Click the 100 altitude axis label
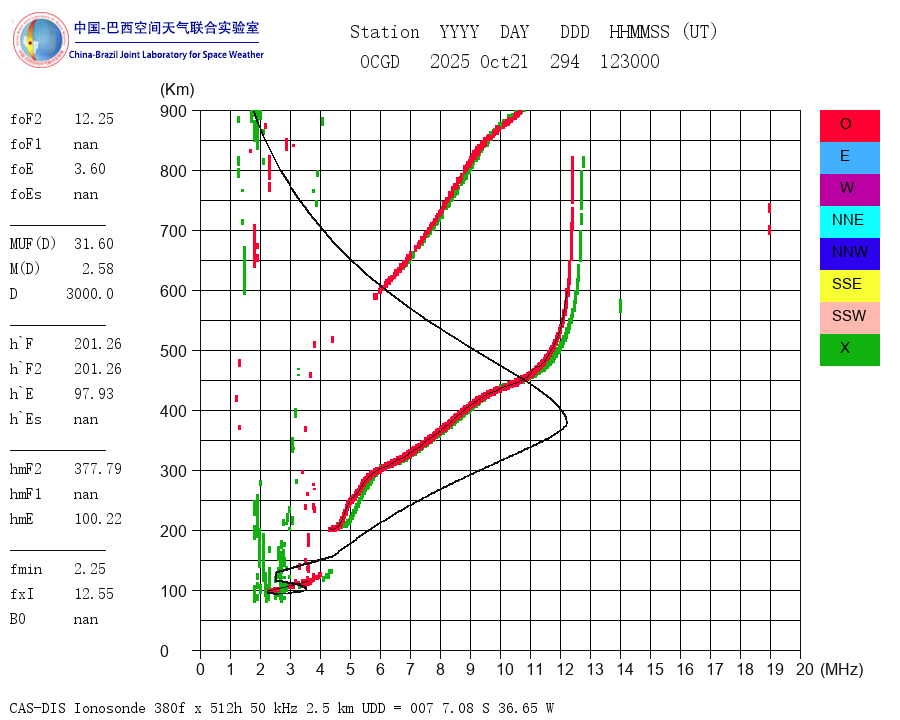 (x=173, y=591)
